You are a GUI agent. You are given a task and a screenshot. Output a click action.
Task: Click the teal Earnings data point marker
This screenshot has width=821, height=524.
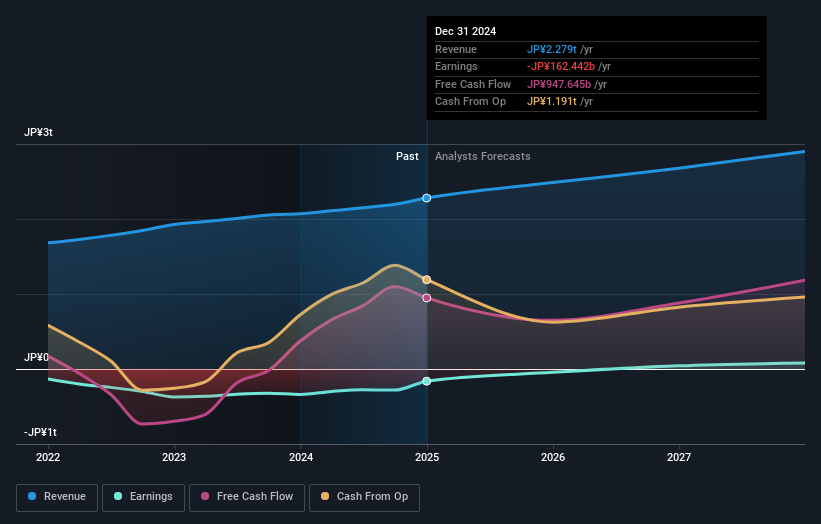click(x=427, y=381)
